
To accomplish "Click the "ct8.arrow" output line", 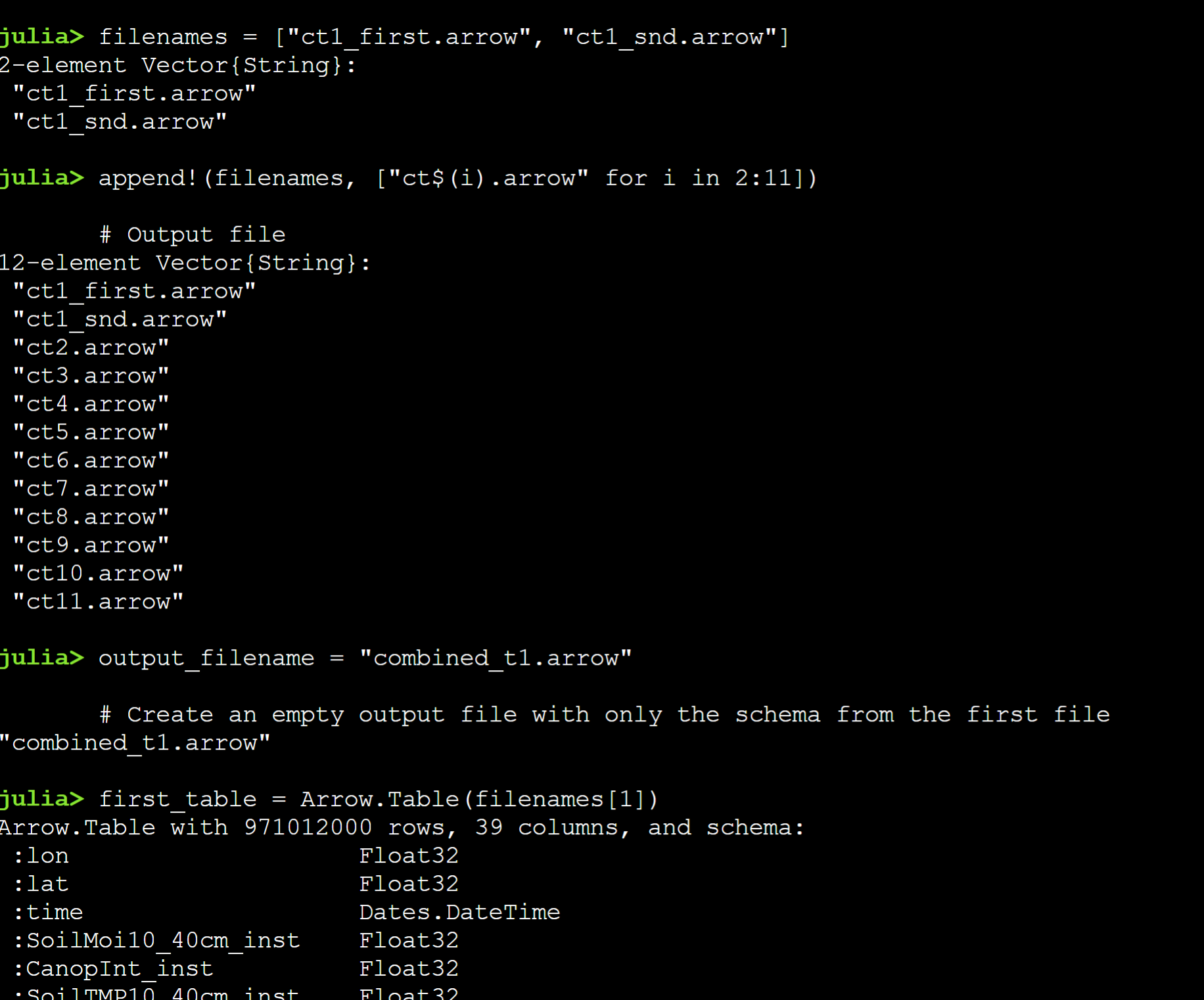I will [x=91, y=517].
